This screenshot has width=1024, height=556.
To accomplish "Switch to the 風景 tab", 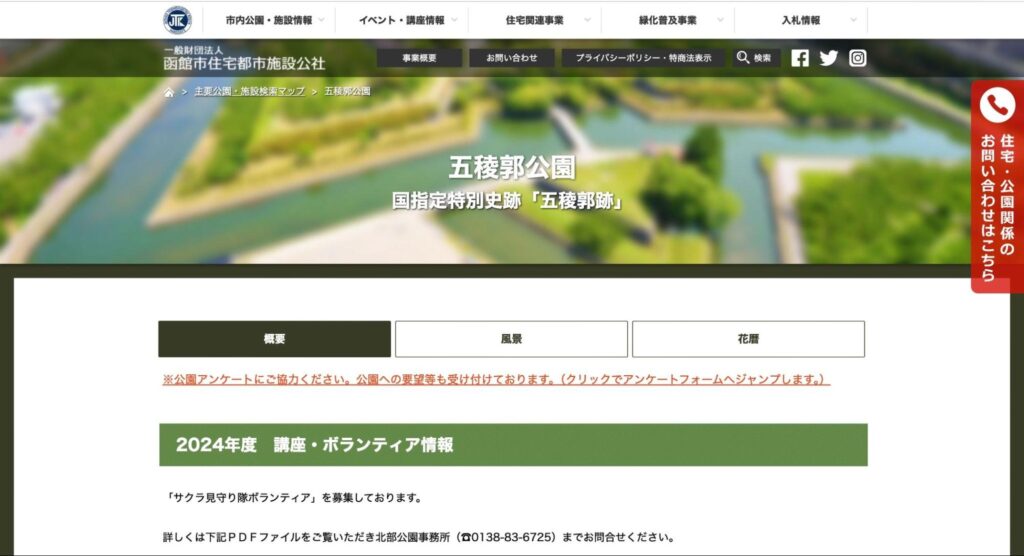I will 511,338.
